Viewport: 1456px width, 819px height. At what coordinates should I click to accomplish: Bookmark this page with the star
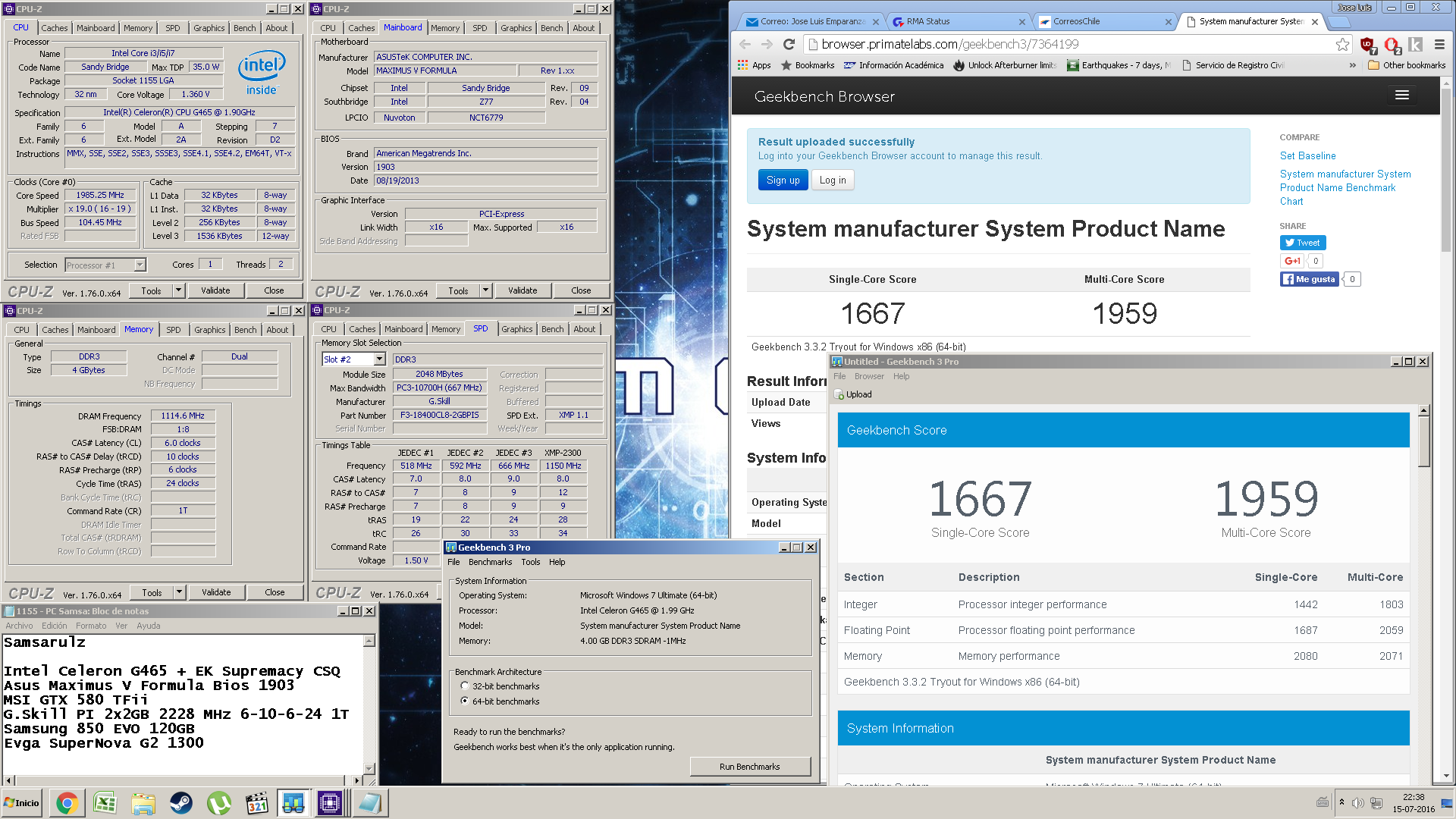[1342, 45]
